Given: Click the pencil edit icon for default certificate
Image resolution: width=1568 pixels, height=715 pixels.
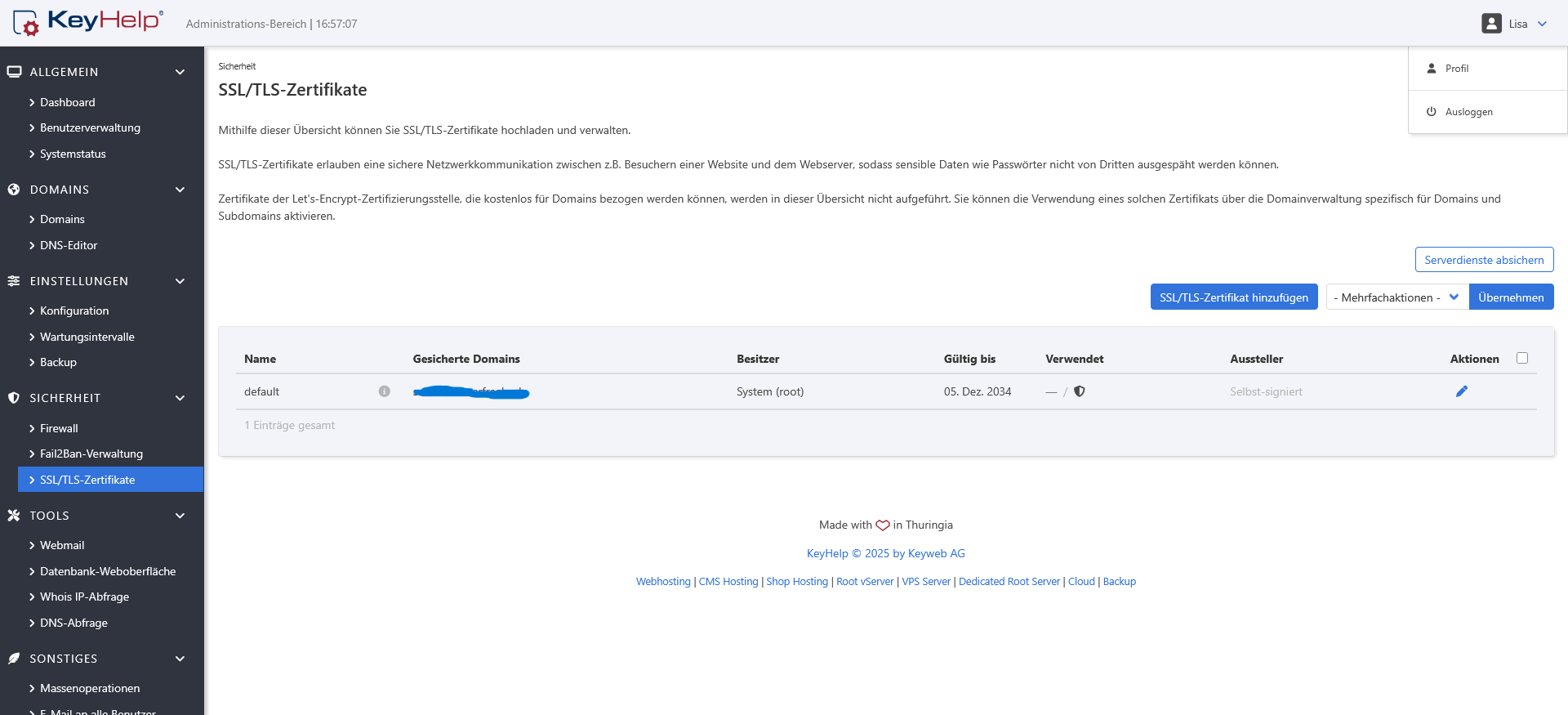Looking at the screenshot, I should pyautogui.click(x=1461, y=391).
